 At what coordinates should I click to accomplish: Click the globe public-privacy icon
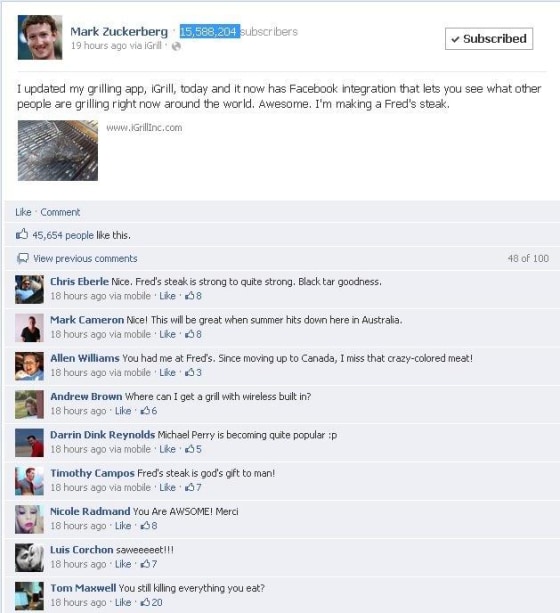(x=176, y=46)
